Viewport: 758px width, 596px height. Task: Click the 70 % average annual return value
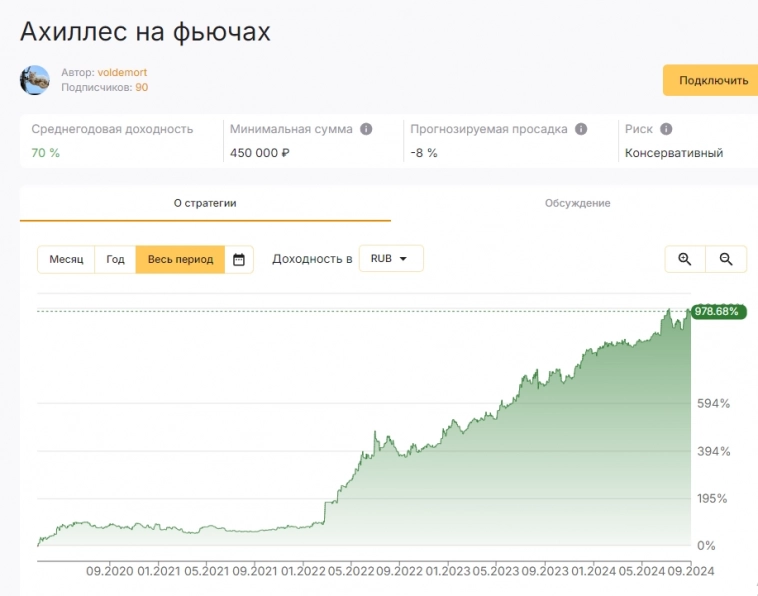point(46,153)
